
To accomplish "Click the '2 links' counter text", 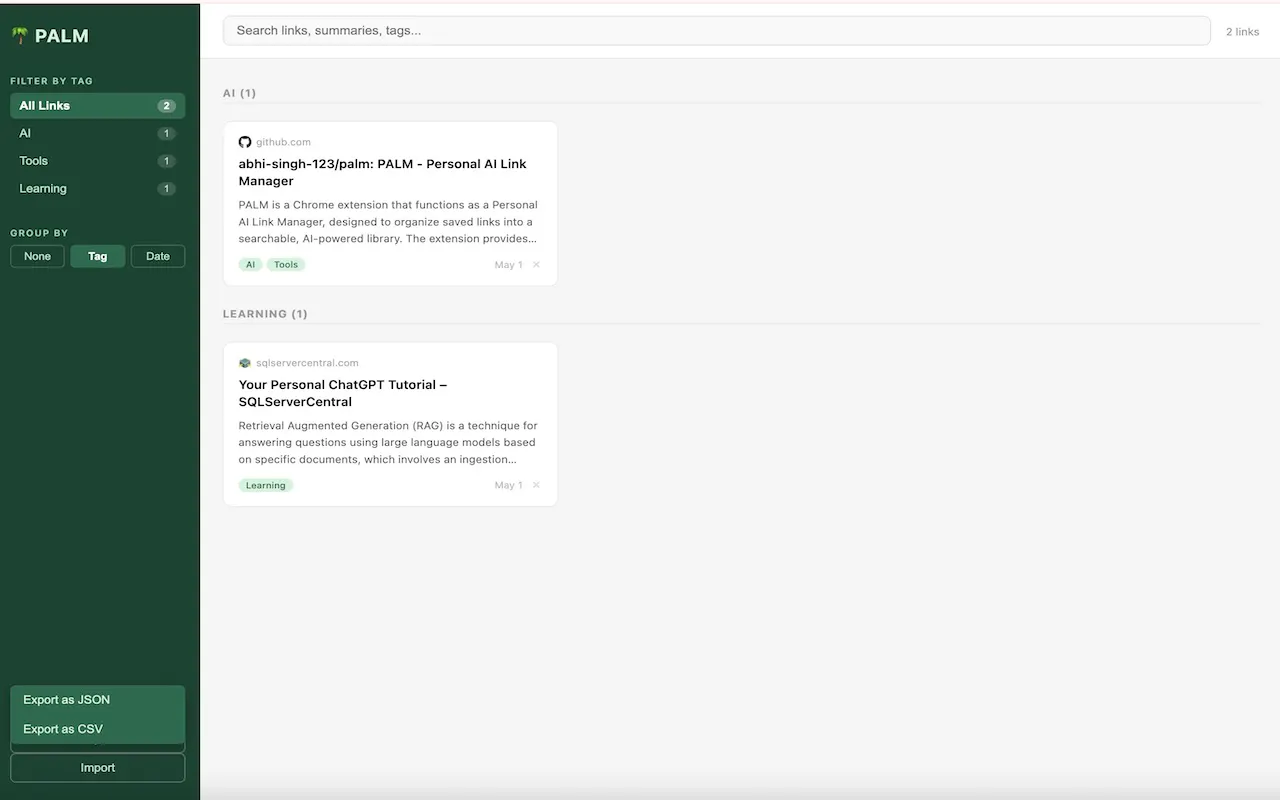I will (1243, 32).
